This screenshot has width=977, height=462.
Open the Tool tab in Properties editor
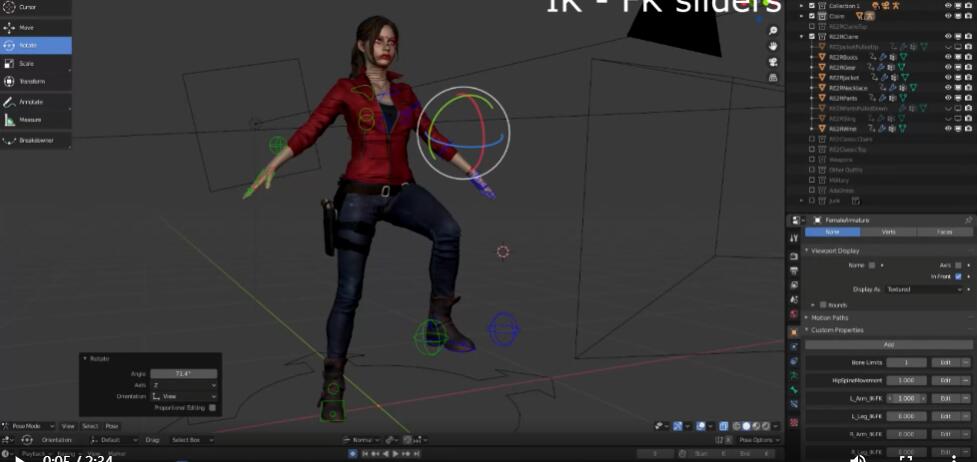pyautogui.click(x=794, y=238)
